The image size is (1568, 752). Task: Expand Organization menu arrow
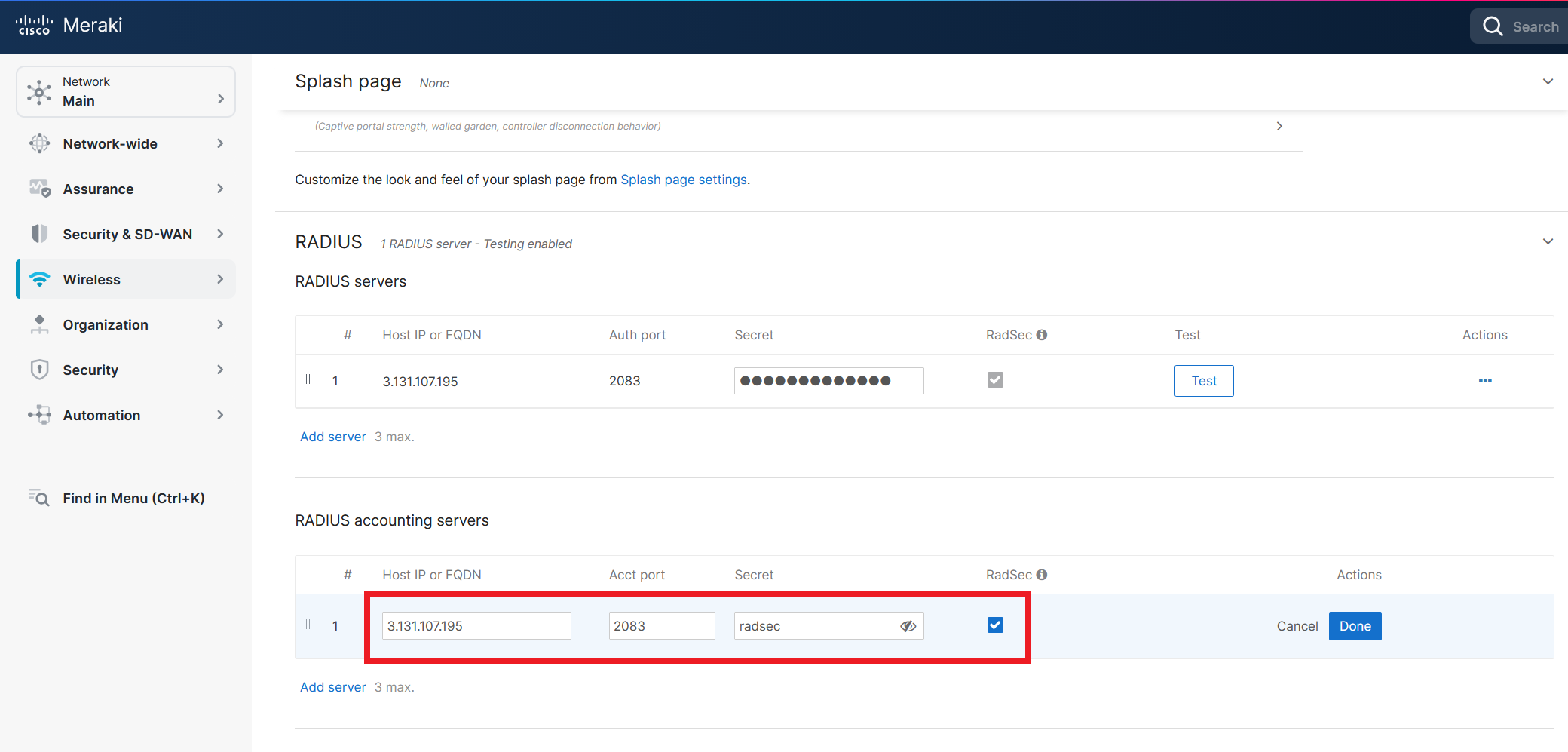(220, 324)
